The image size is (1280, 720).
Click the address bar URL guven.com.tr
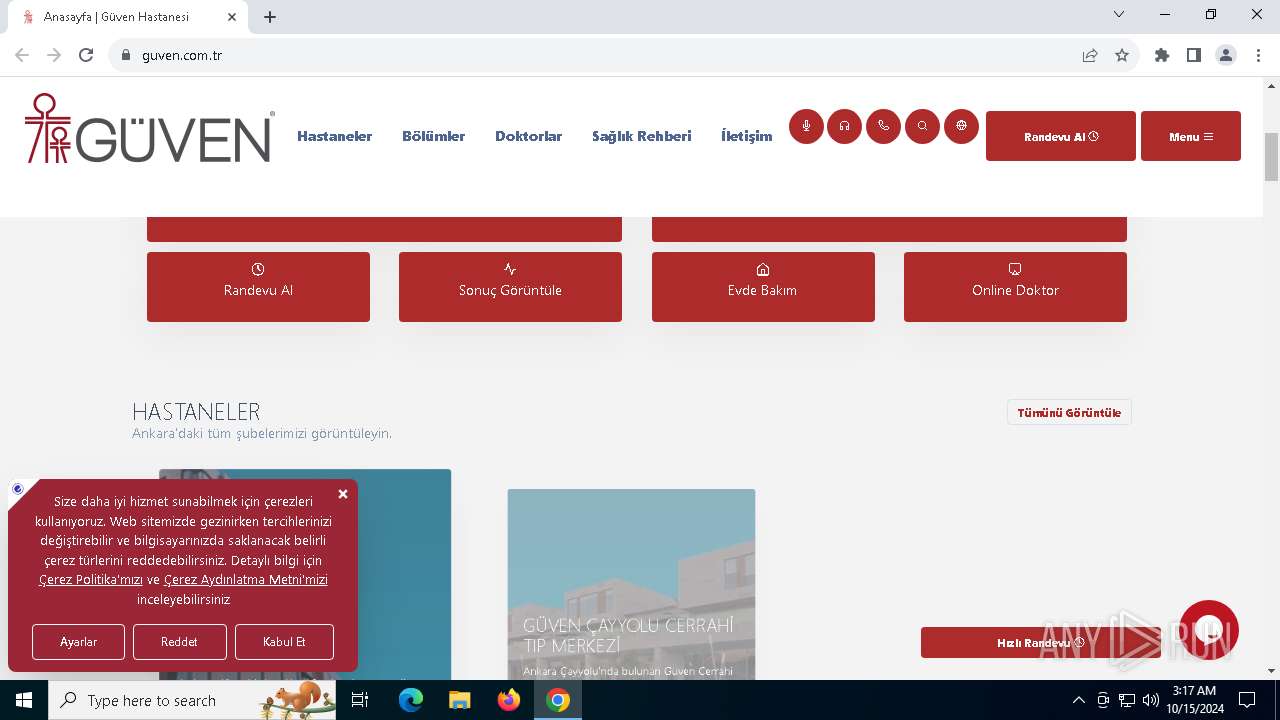click(182, 55)
